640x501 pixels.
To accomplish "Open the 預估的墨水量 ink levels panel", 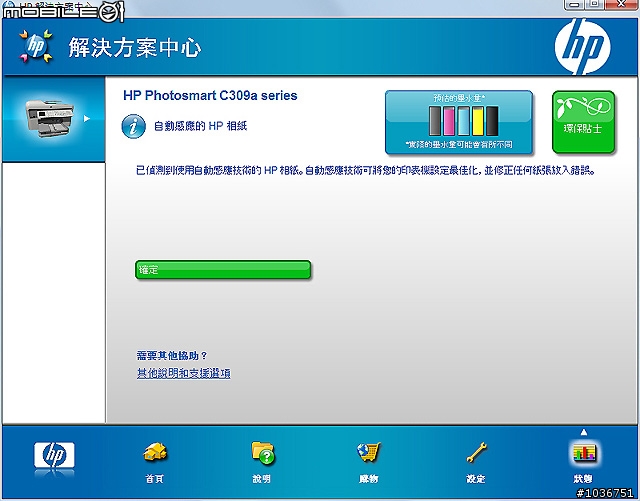I will tap(459, 122).
